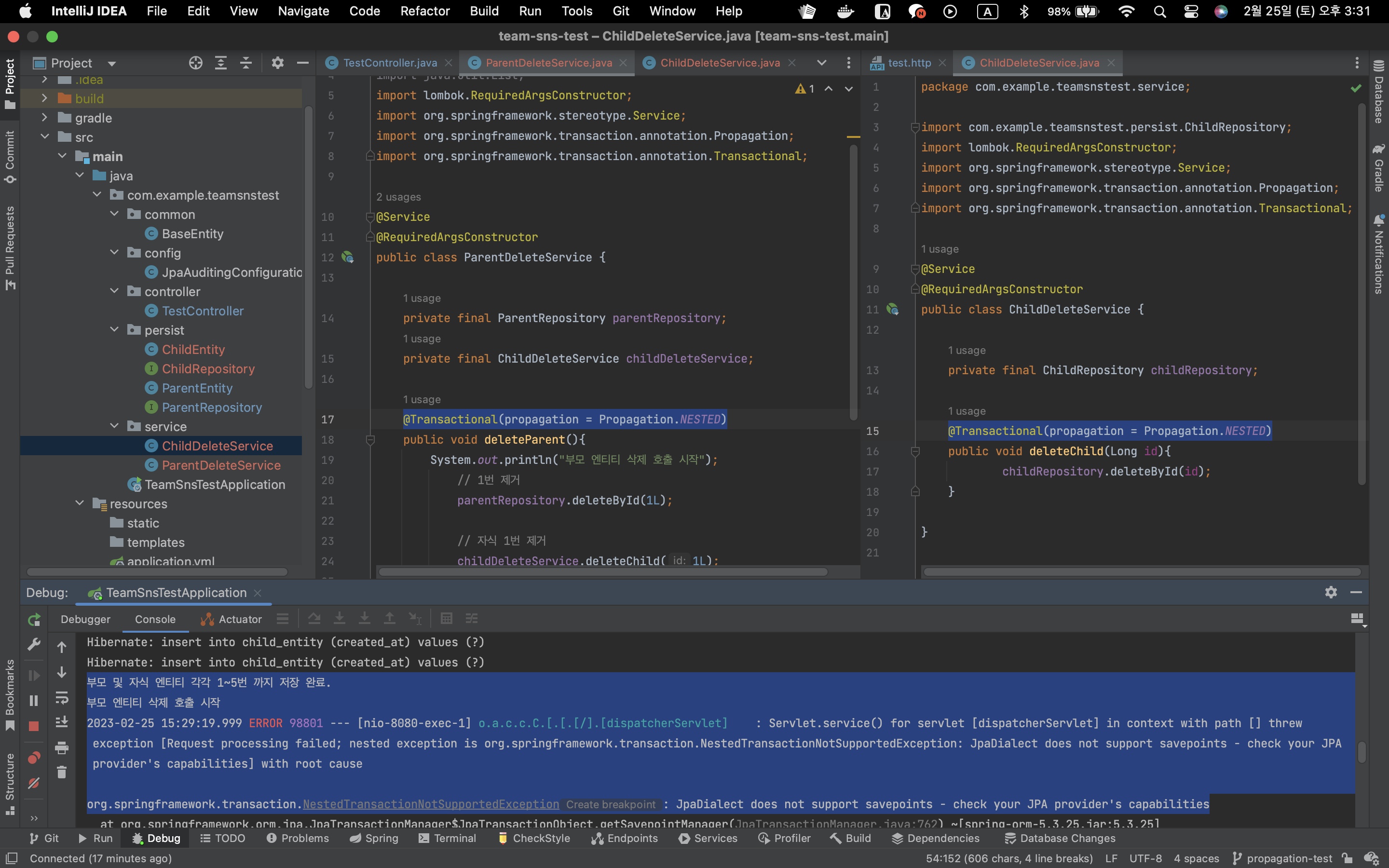
Task: Show hidden editor tabs dropdown chevron
Action: [821, 63]
